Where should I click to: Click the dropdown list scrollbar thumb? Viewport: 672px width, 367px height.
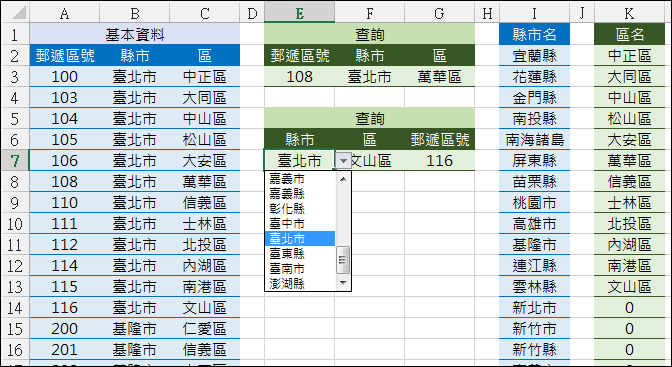point(343,260)
